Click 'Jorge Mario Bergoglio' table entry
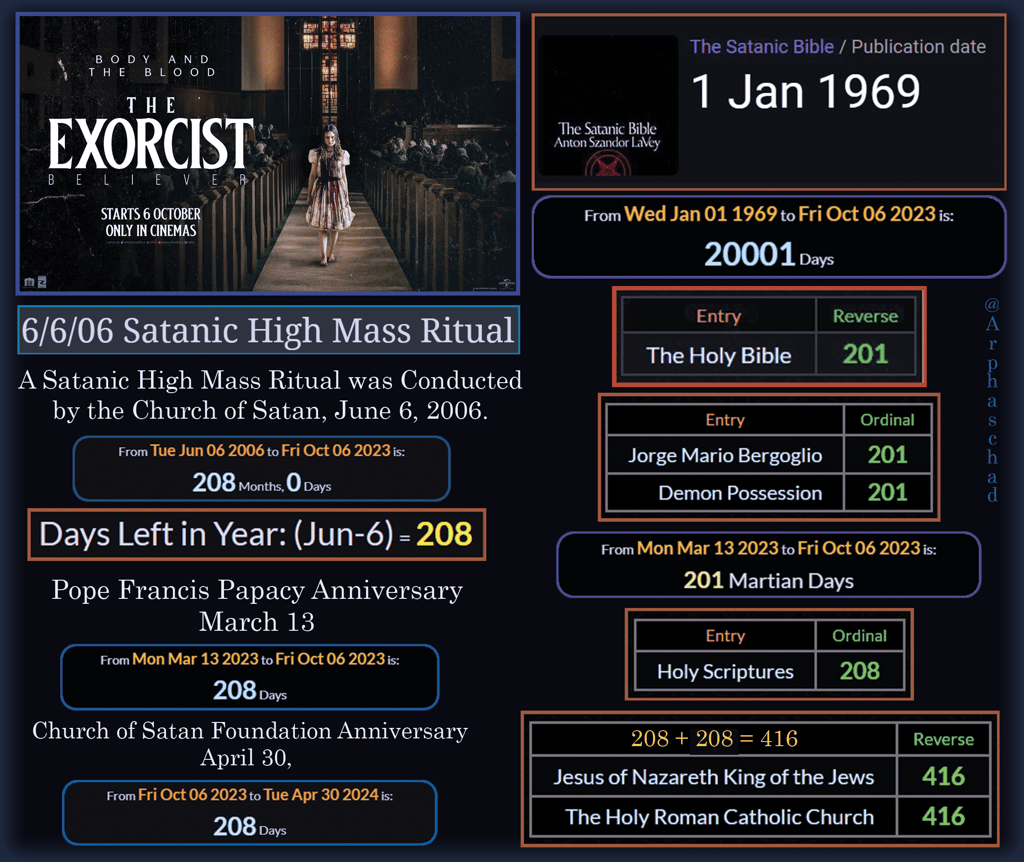This screenshot has width=1024, height=862. click(x=725, y=455)
